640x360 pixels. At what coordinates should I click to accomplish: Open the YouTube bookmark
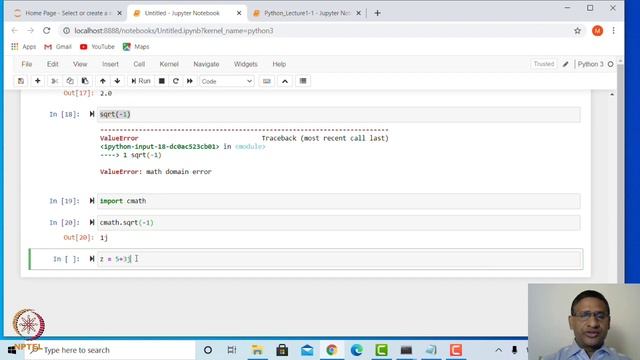97,47
